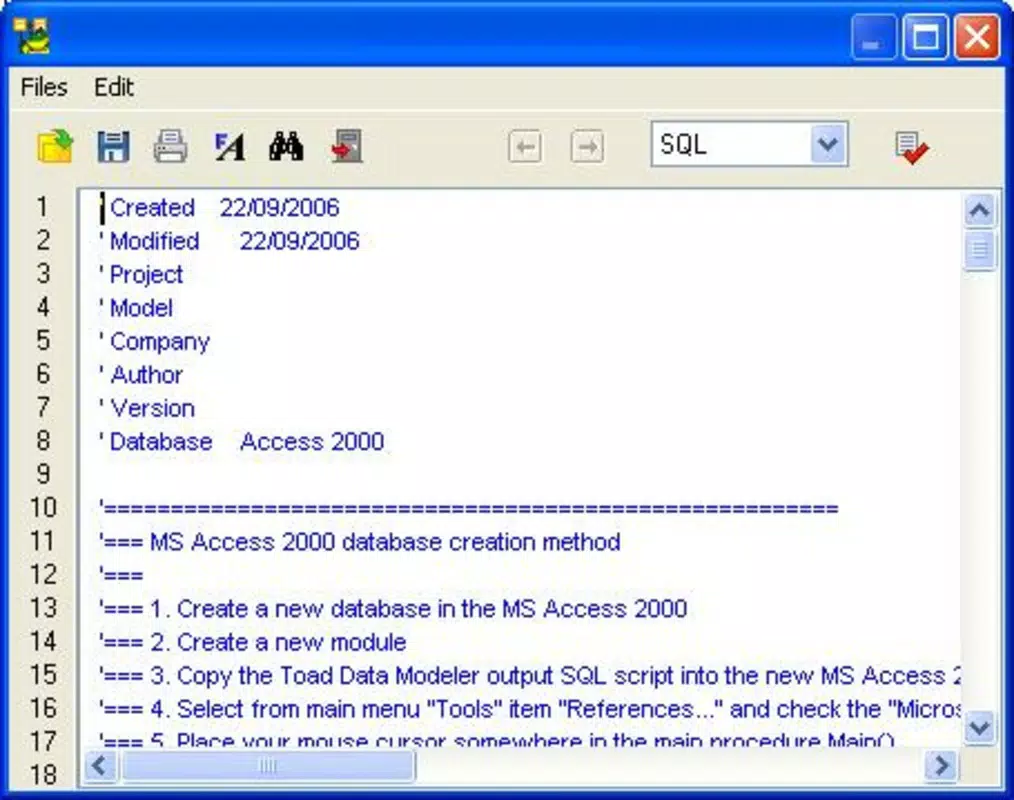The image size is (1014, 800).
Task: Open the Files menu
Action: (44, 87)
